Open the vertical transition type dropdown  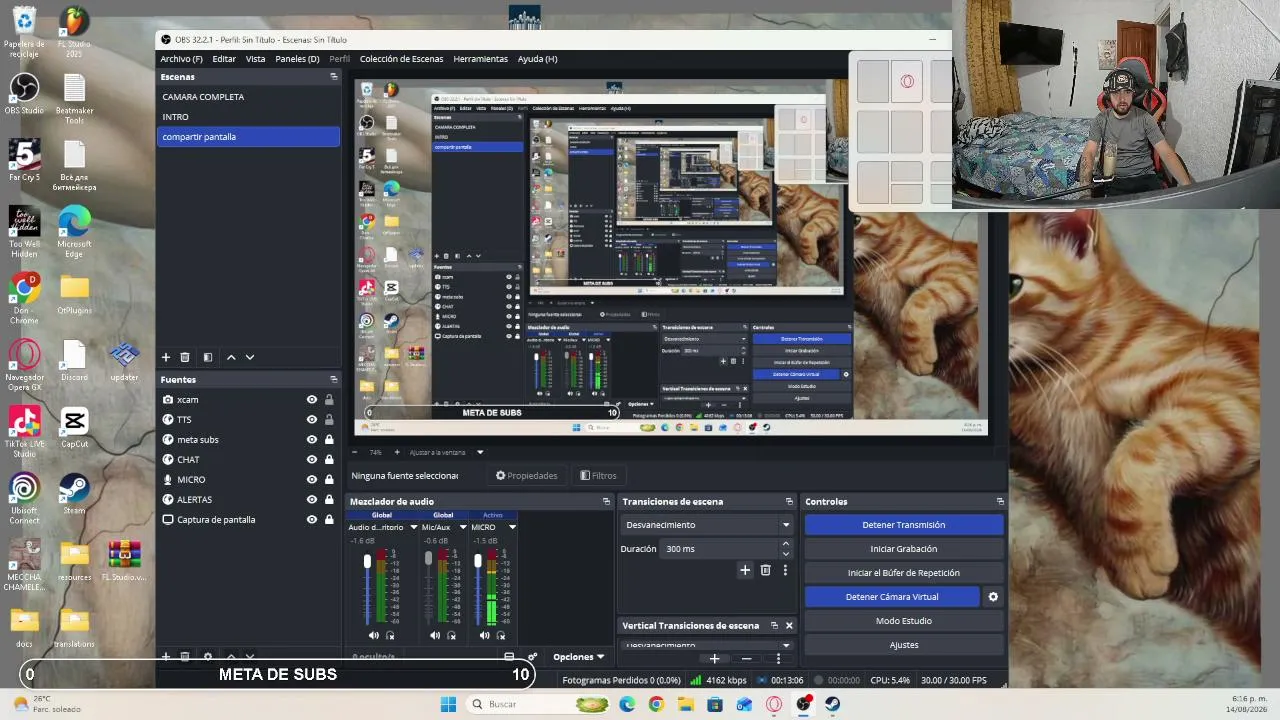[707, 645]
